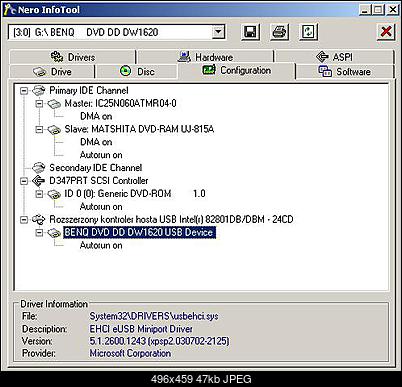Click the Software tab windows icon

325,71
